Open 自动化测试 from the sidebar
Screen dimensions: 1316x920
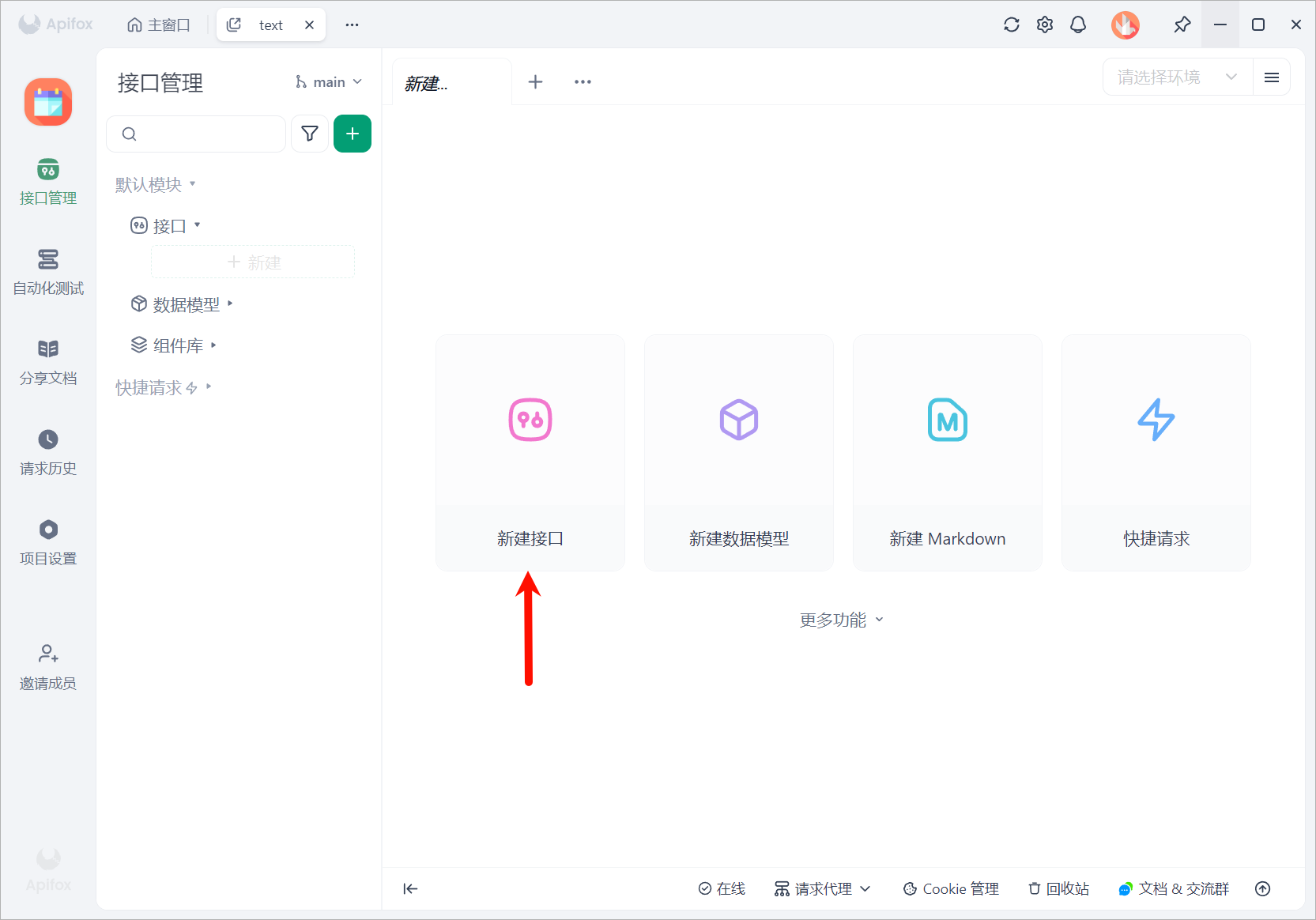click(x=47, y=273)
